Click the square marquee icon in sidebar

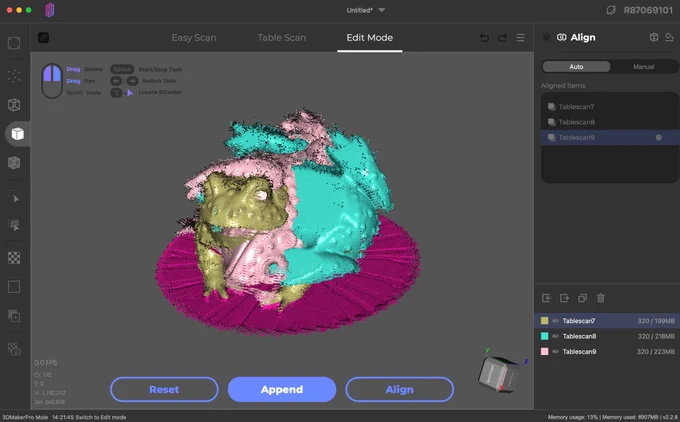click(14, 287)
